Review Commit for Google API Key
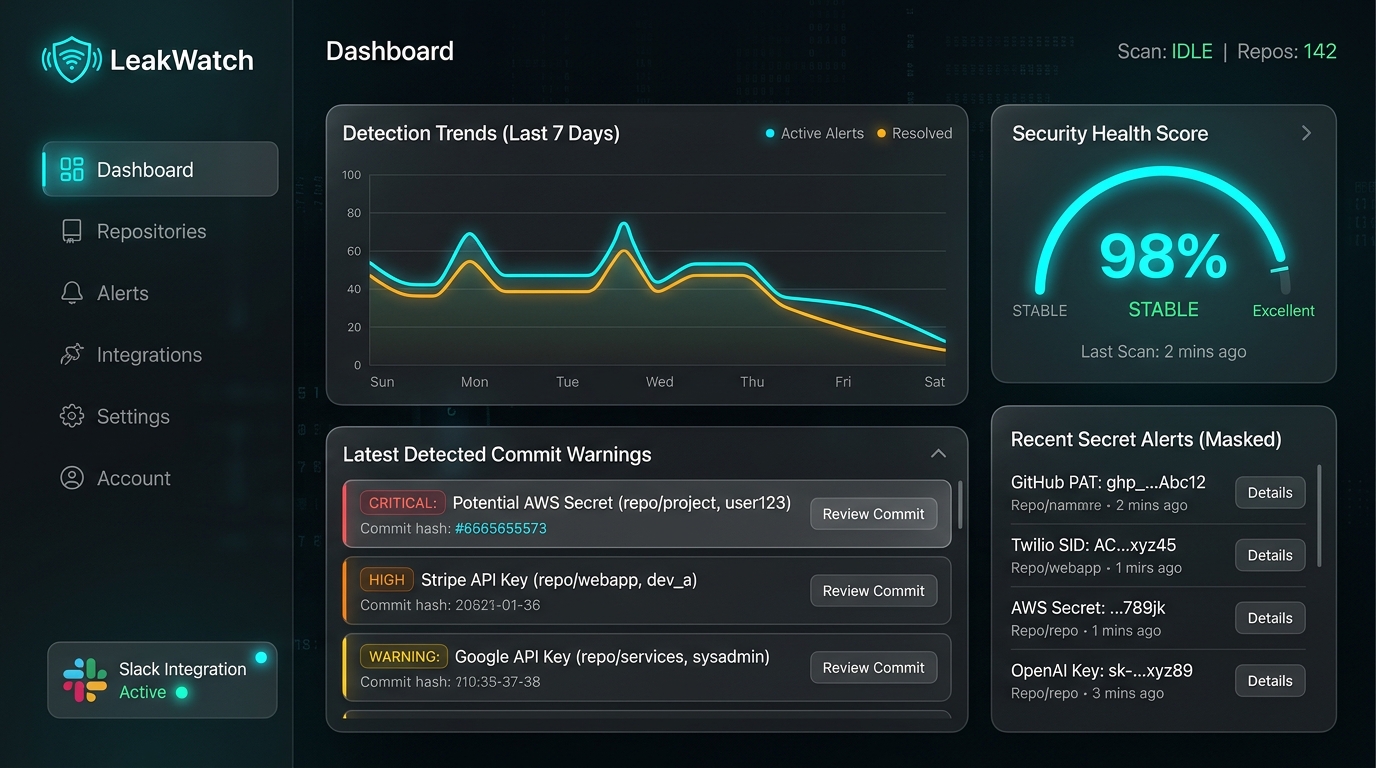The width and height of the screenshot is (1376, 768). [x=873, y=668]
